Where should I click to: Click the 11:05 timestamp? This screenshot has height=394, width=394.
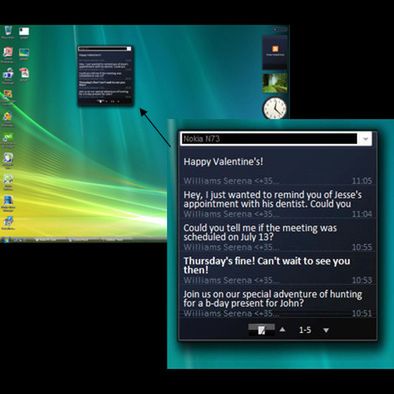[x=362, y=181]
